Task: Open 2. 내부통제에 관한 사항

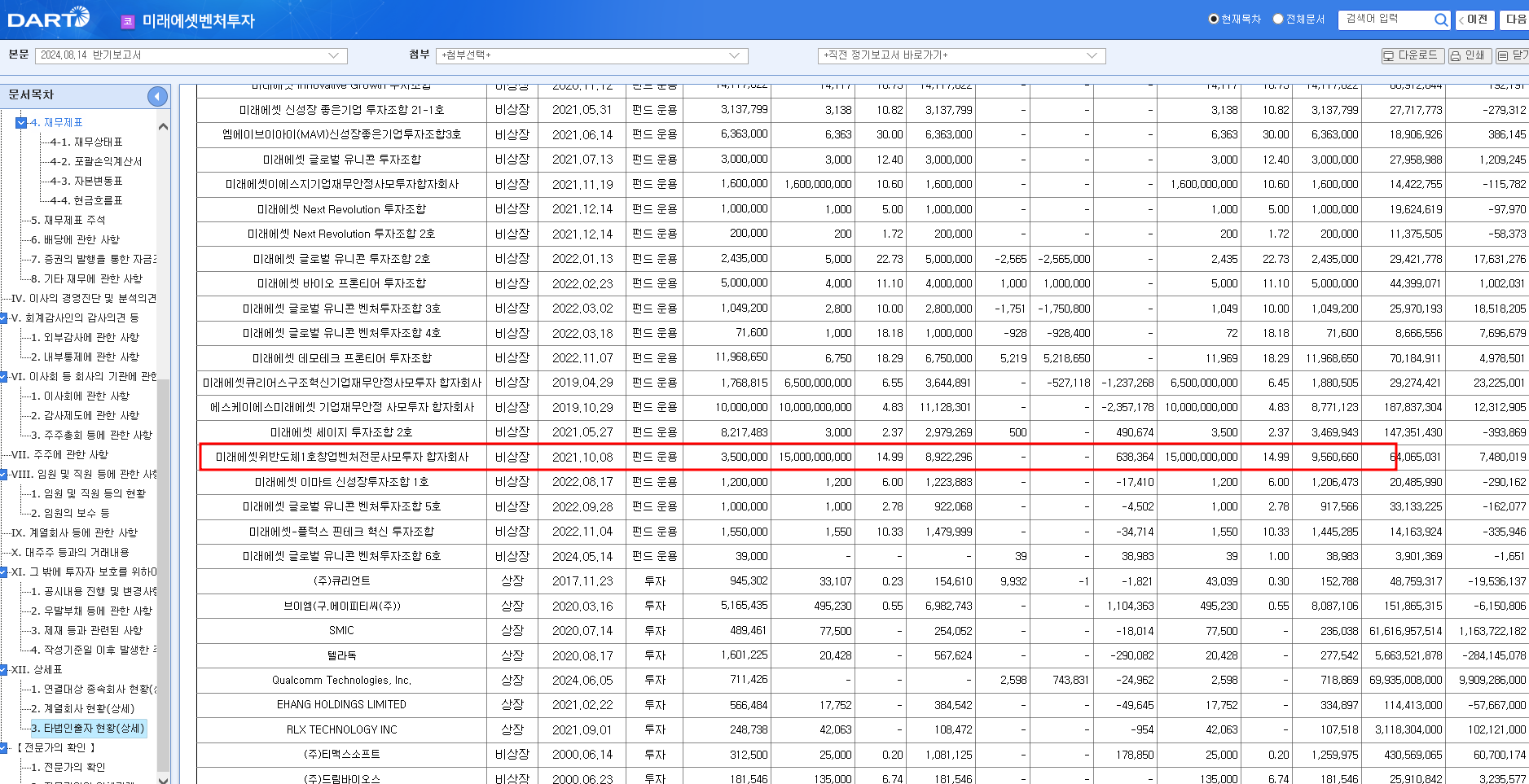Action: 86,357
